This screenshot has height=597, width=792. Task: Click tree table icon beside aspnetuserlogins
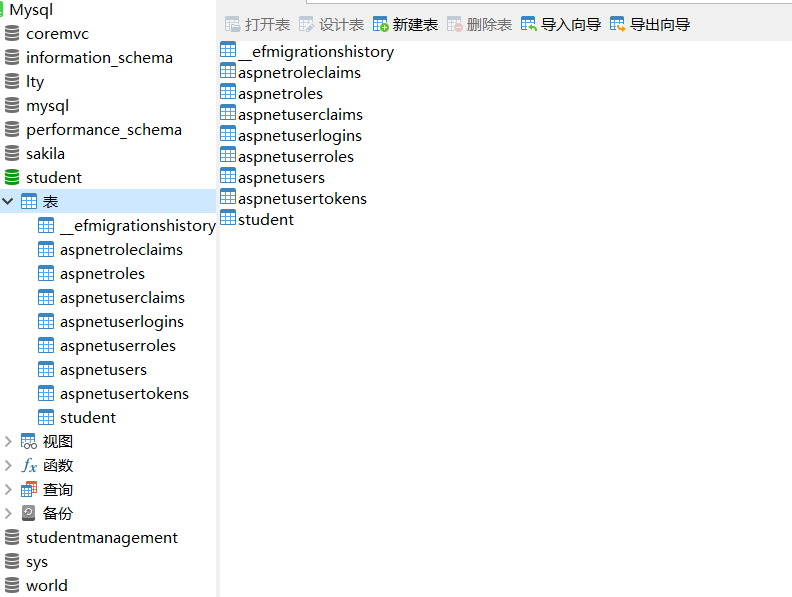[x=46, y=321]
